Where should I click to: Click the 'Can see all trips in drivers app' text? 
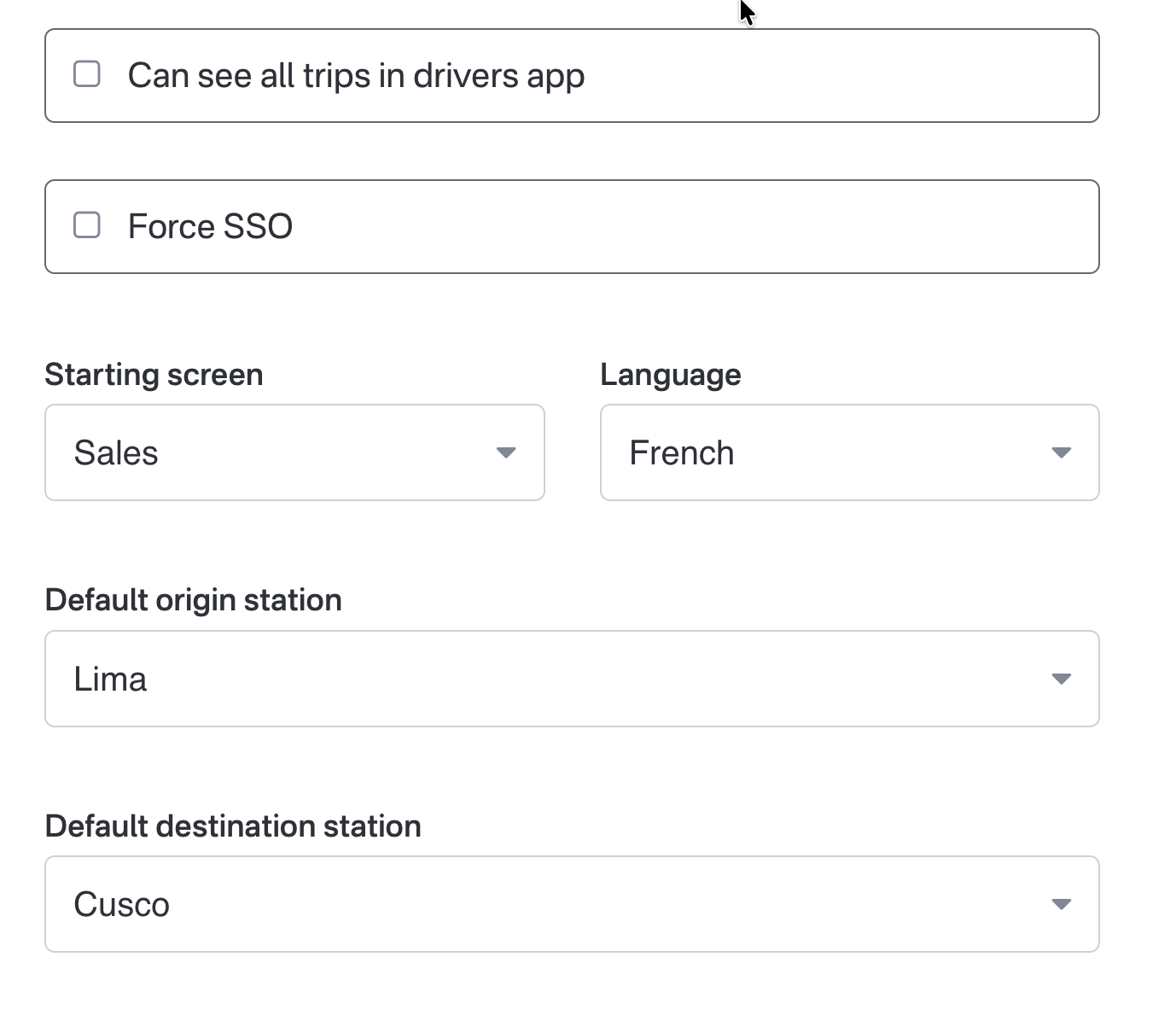pos(356,76)
